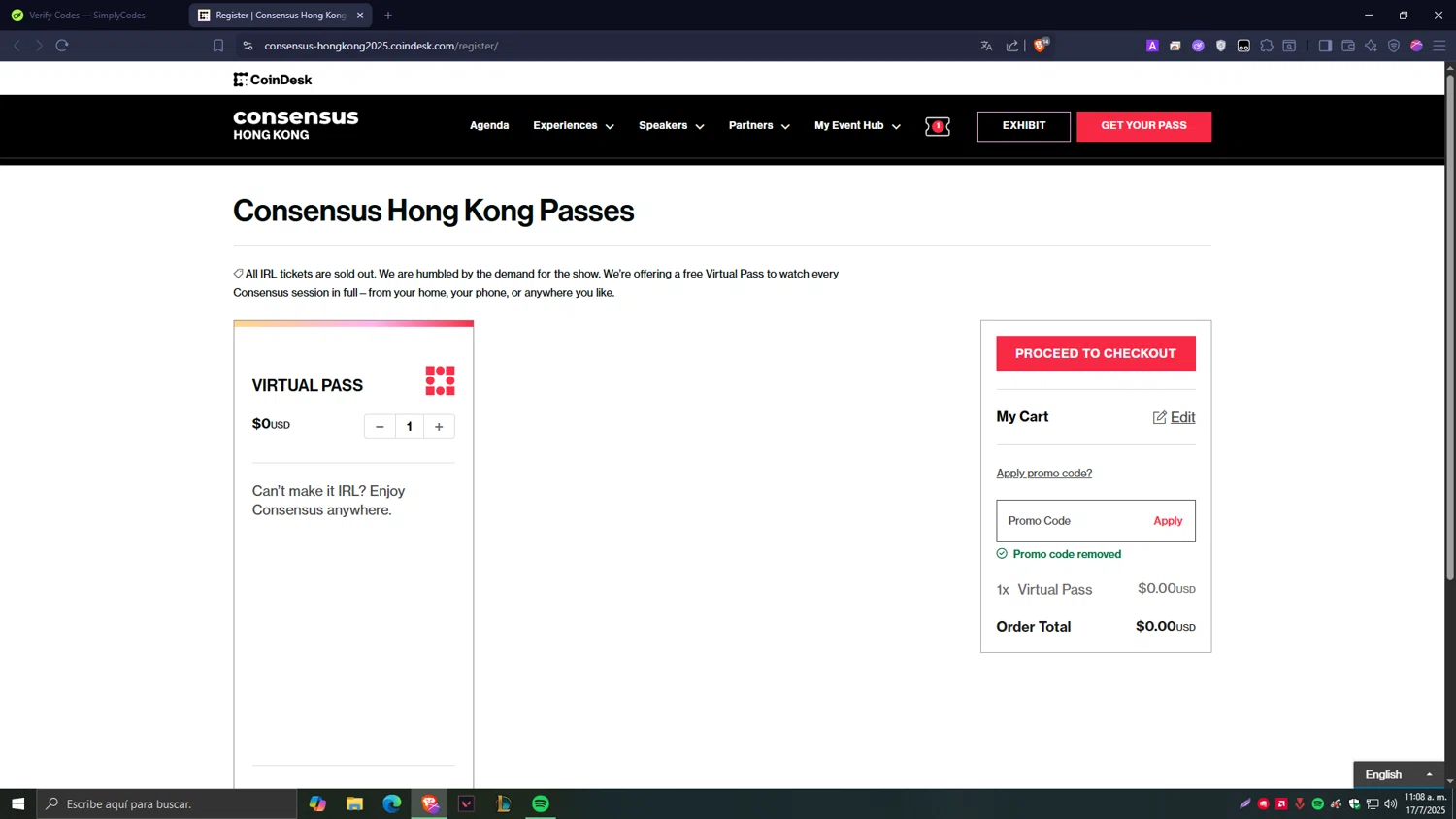Viewport: 1456px width, 819px height.
Task: View site information icon in address bar
Action: [x=248, y=46]
